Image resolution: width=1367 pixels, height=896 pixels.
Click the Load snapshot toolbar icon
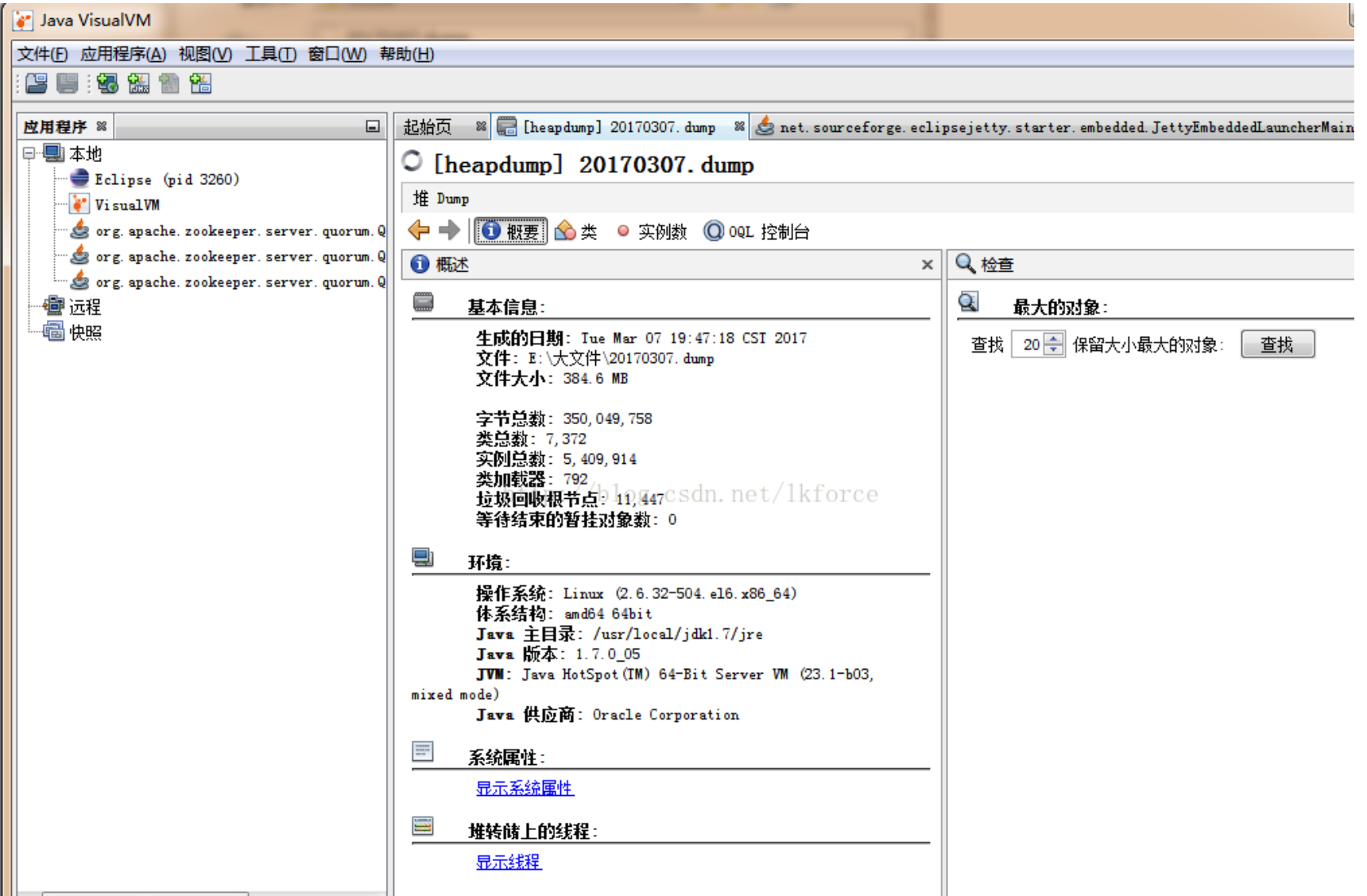[37, 83]
